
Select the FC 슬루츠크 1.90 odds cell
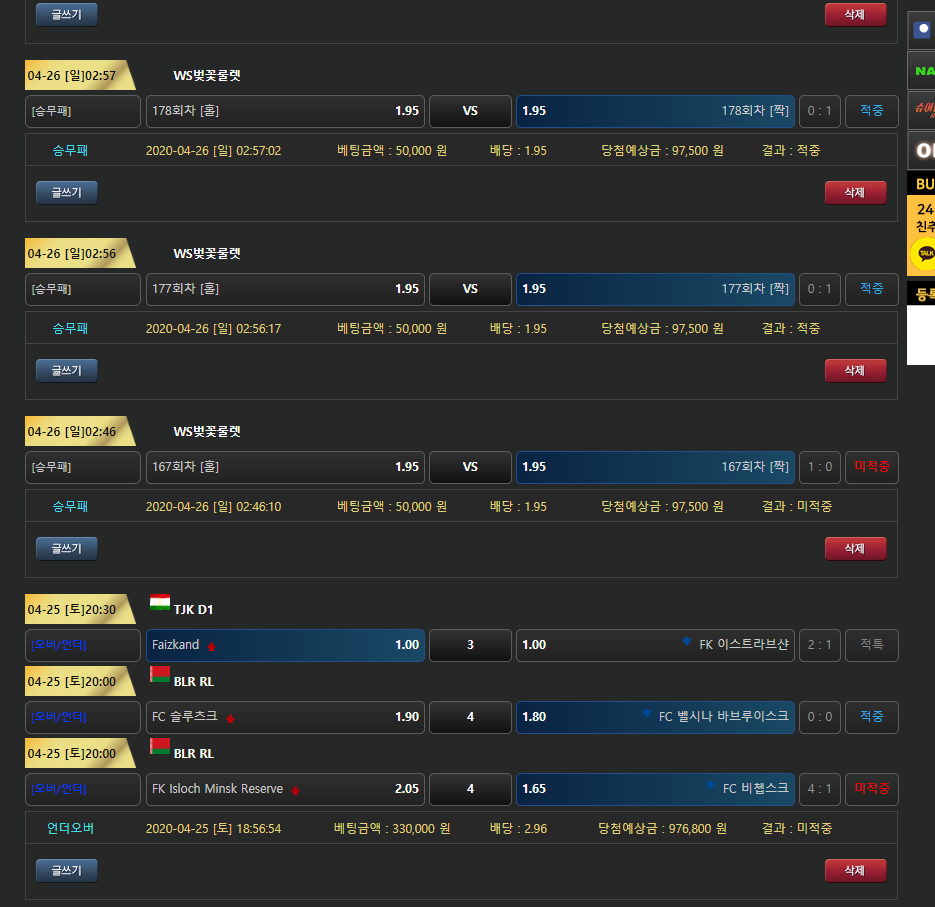point(285,717)
